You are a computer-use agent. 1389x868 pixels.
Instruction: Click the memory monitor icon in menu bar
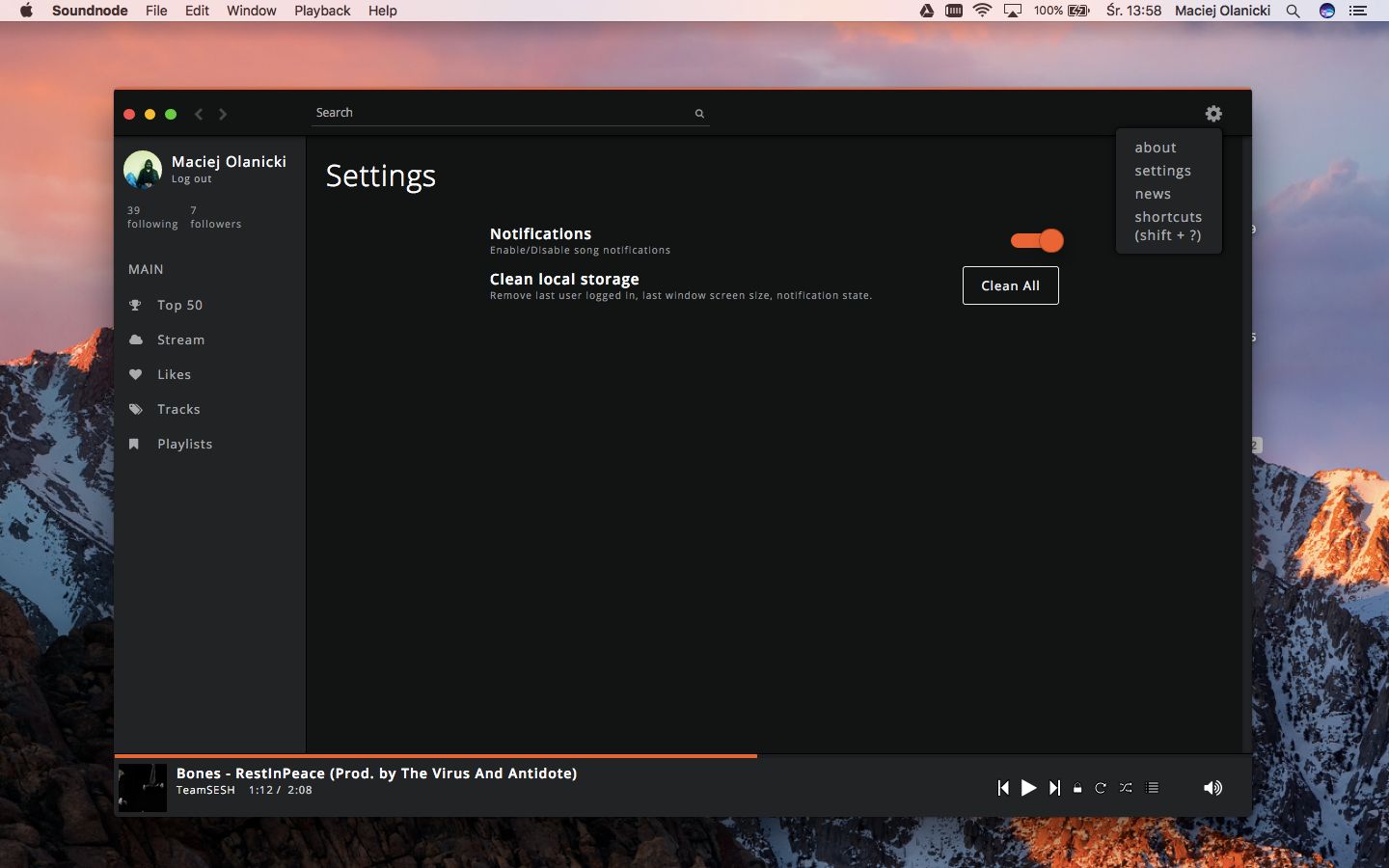(x=954, y=11)
